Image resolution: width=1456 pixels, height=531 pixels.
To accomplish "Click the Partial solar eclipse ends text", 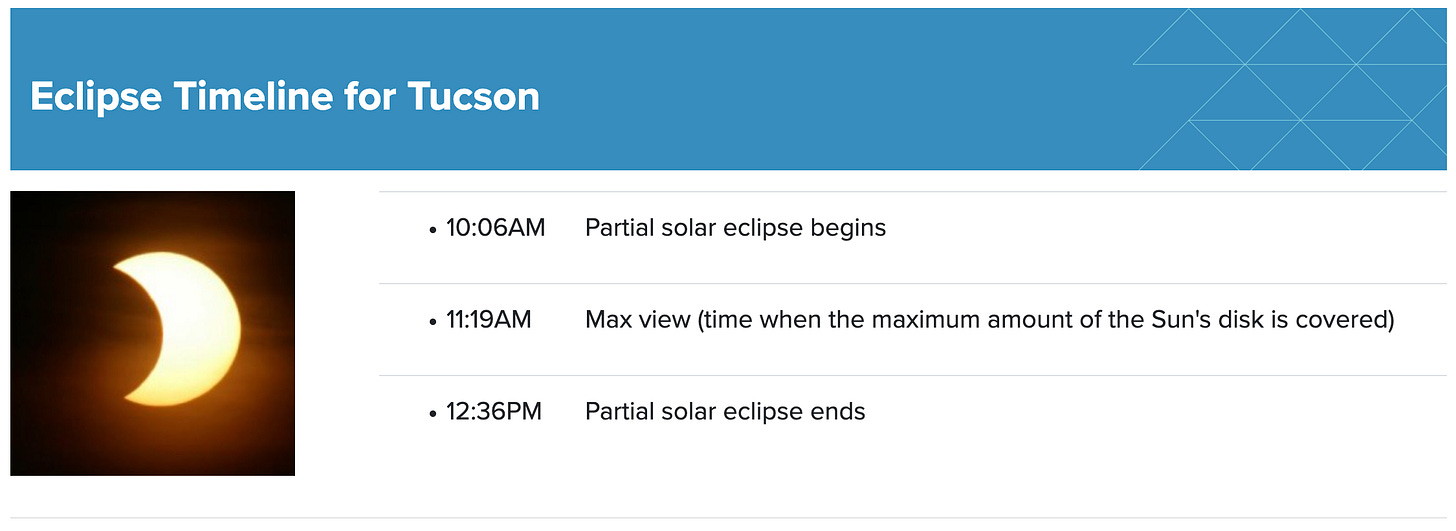I will [x=725, y=411].
